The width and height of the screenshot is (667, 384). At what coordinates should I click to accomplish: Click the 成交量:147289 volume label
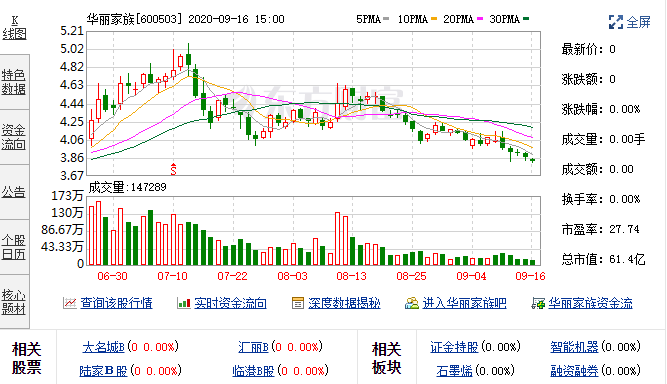127,187
